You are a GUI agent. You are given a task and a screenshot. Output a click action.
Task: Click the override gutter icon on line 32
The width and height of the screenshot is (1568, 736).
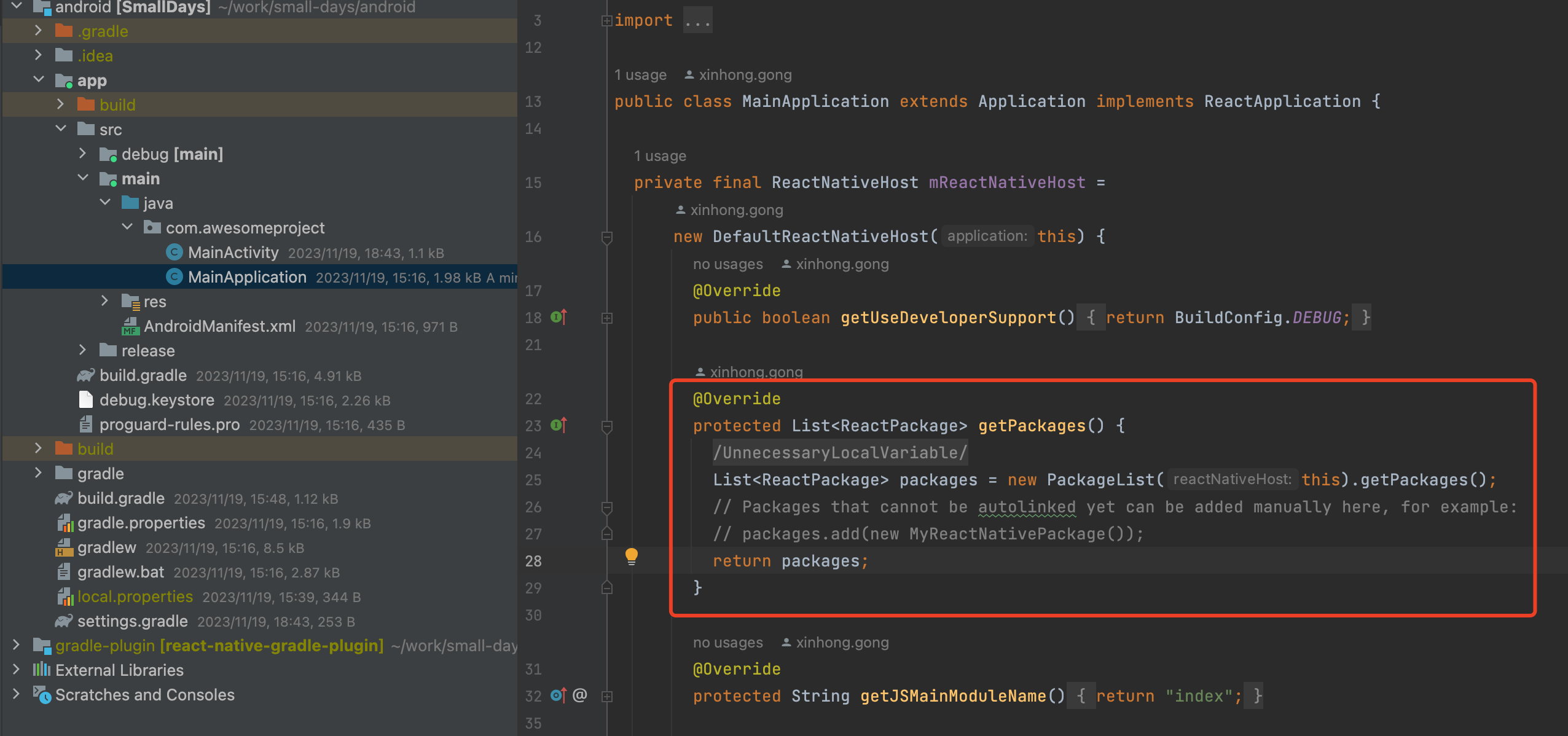coord(559,695)
